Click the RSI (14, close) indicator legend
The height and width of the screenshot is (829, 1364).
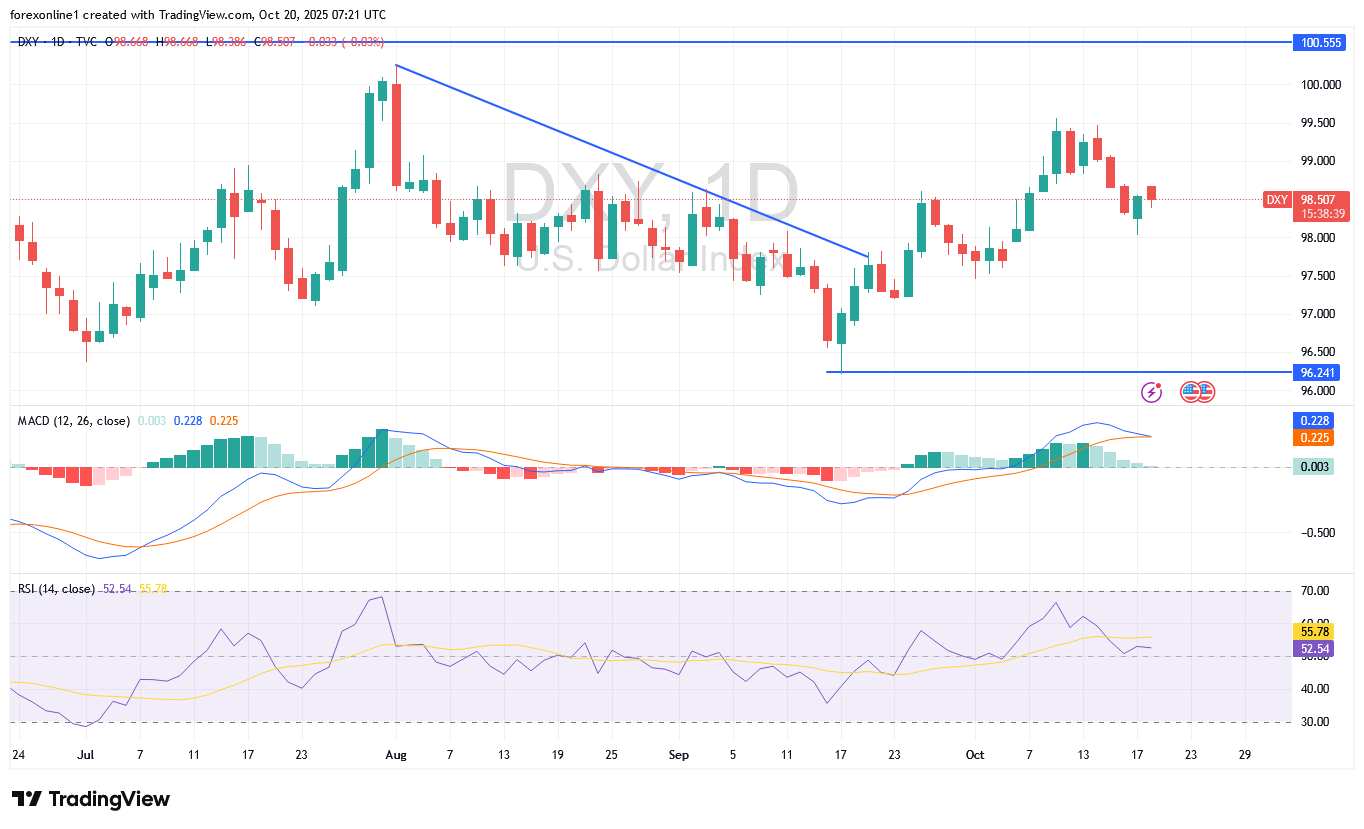(x=56, y=589)
